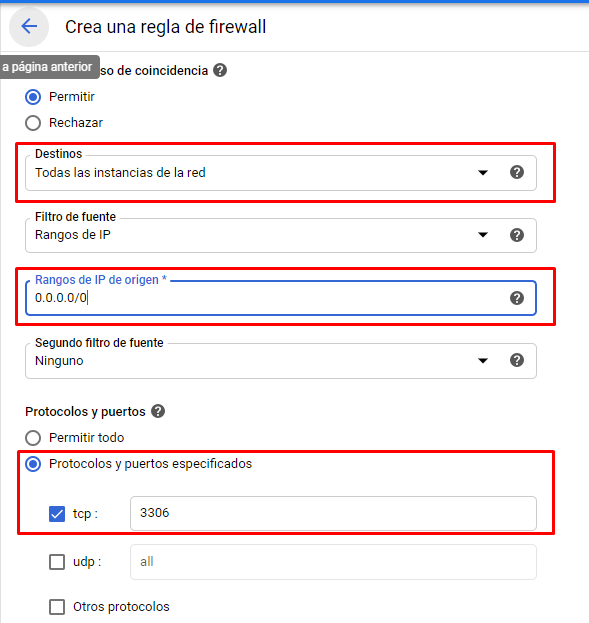
Task: Click the udp ports field showing all
Action: click(x=333, y=562)
